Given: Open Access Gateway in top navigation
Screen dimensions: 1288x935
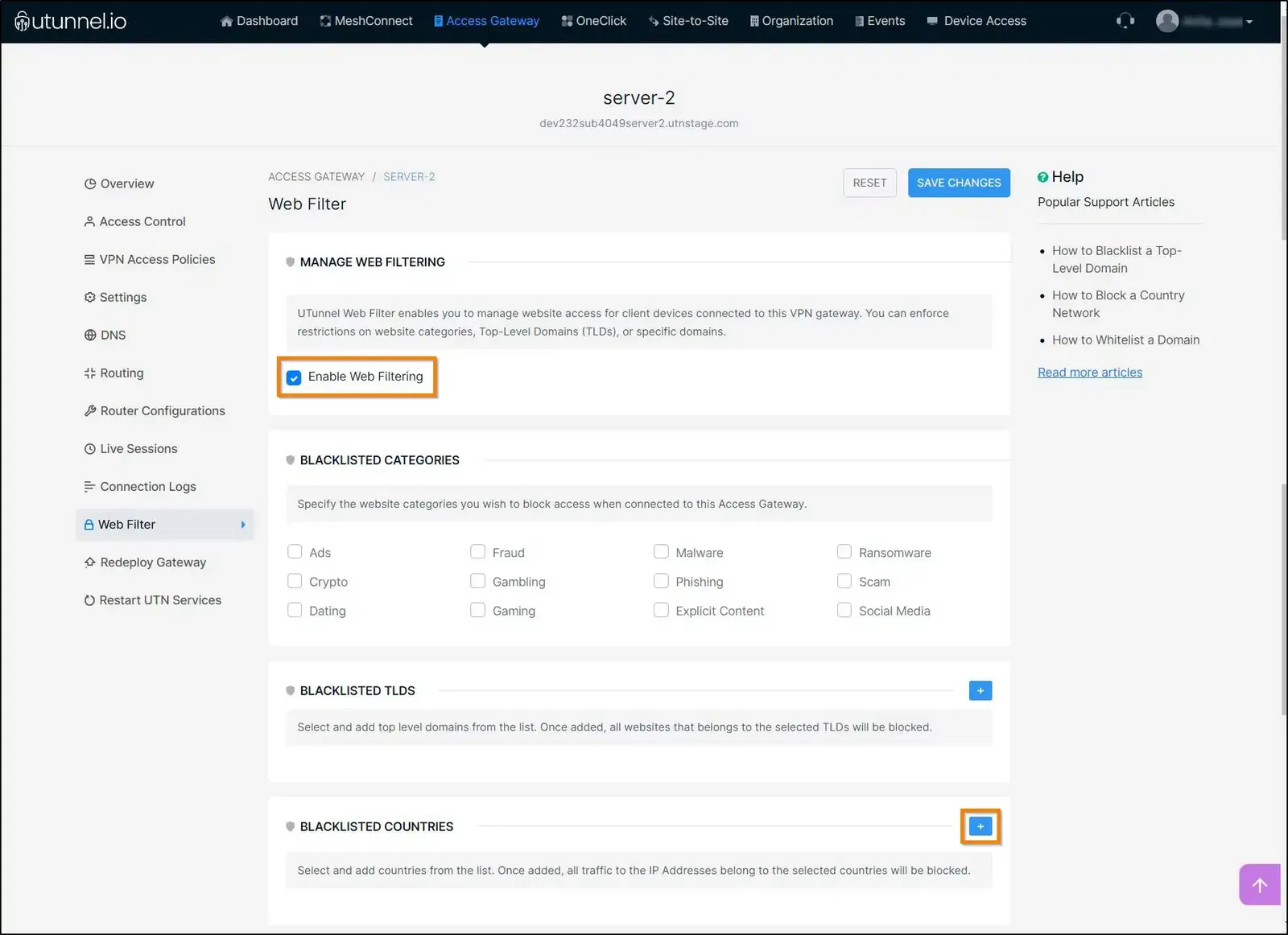Looking at the screenshot, I should coord(486,21).
